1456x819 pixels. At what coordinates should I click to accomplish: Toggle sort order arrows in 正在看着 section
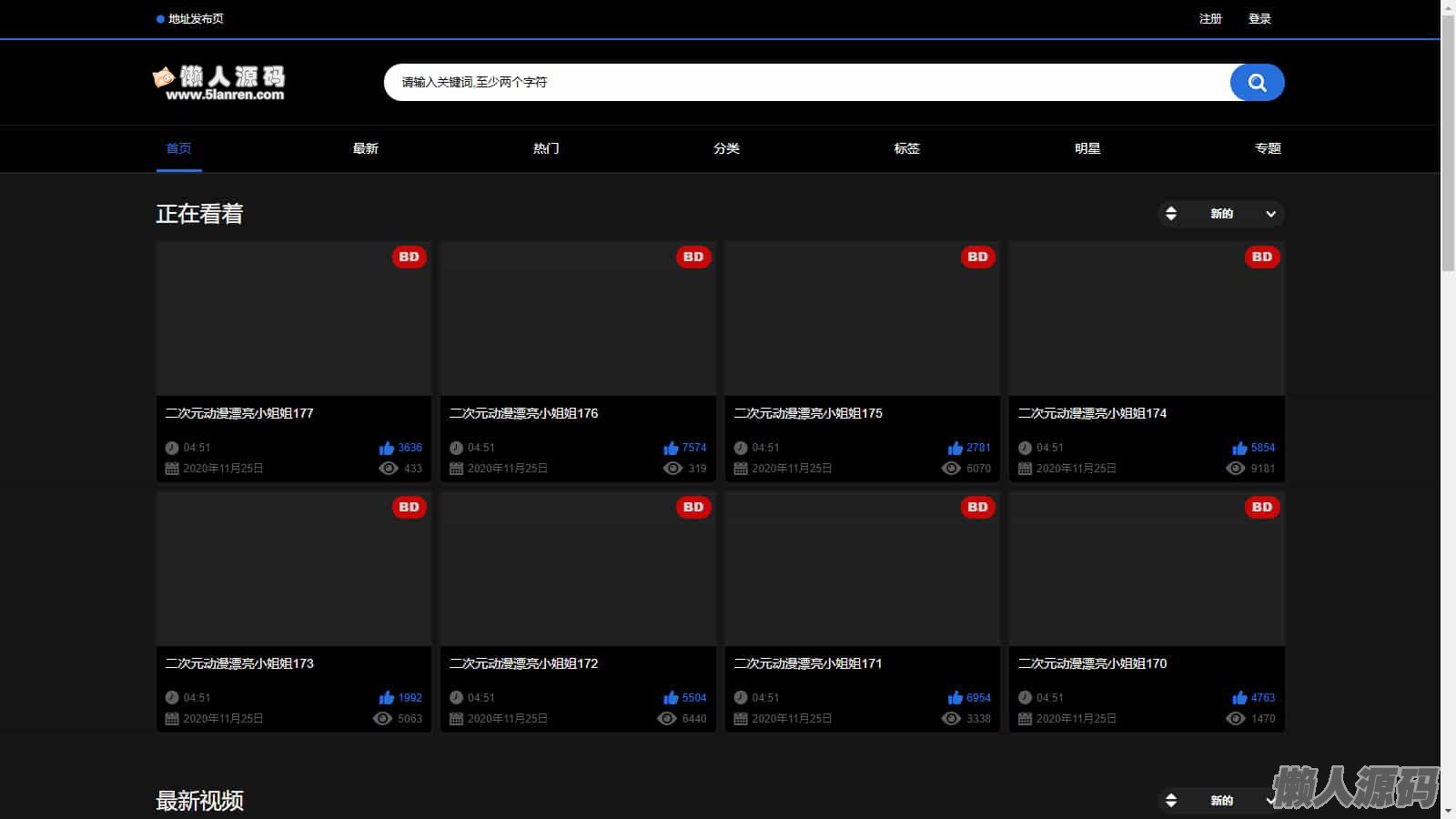[x=1171, y=214]
